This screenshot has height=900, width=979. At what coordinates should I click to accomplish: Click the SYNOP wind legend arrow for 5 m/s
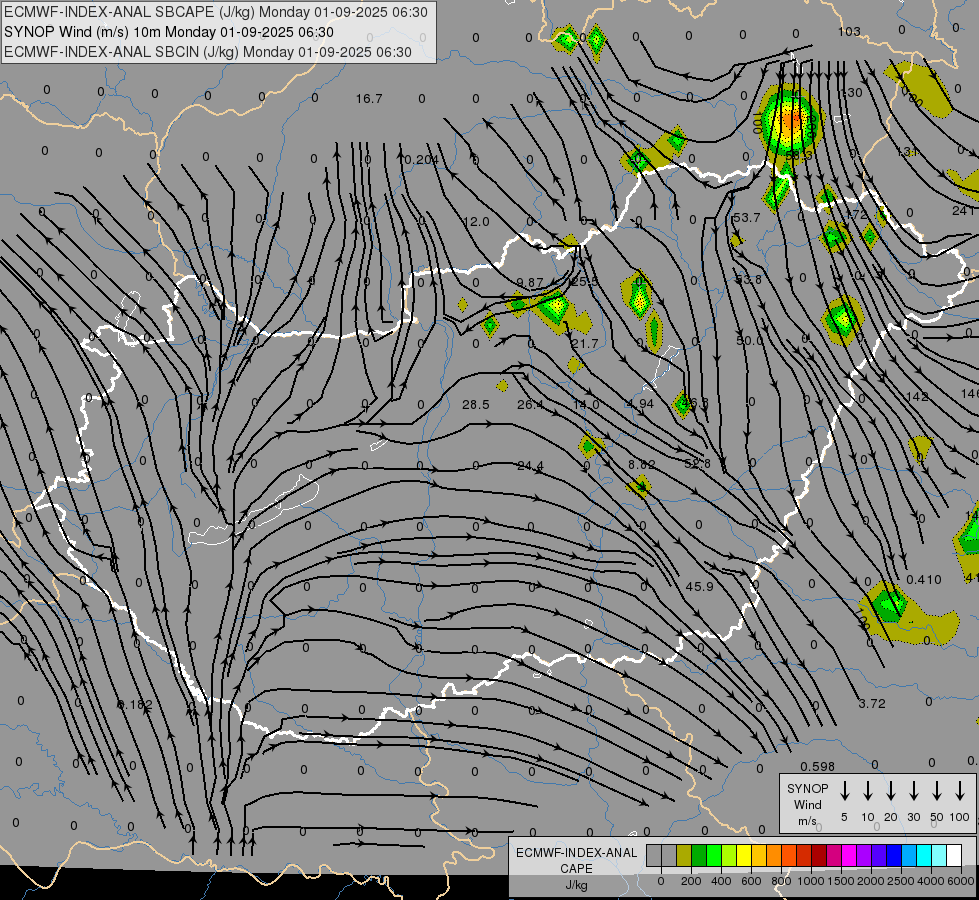pyautogui.click(x=844, y=790)
